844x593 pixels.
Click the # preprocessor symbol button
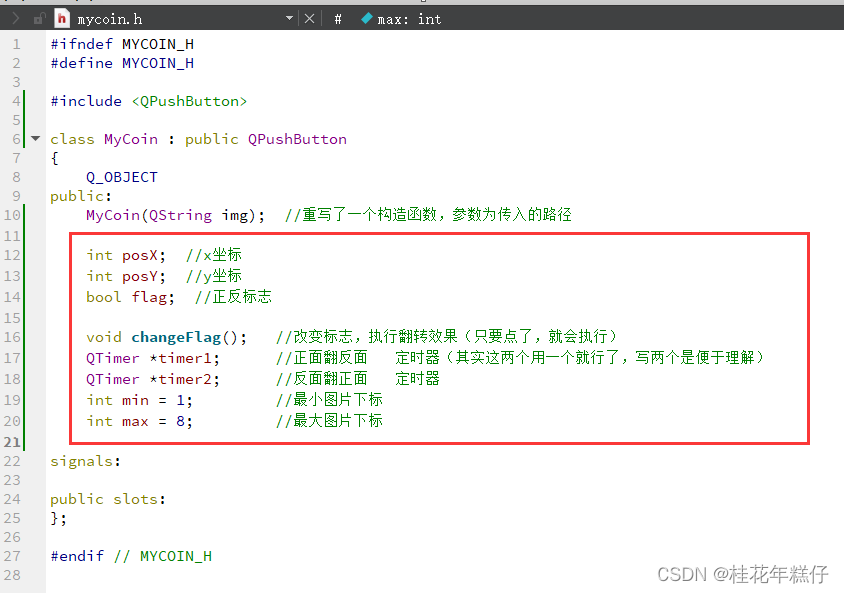[x=337, y=19]
